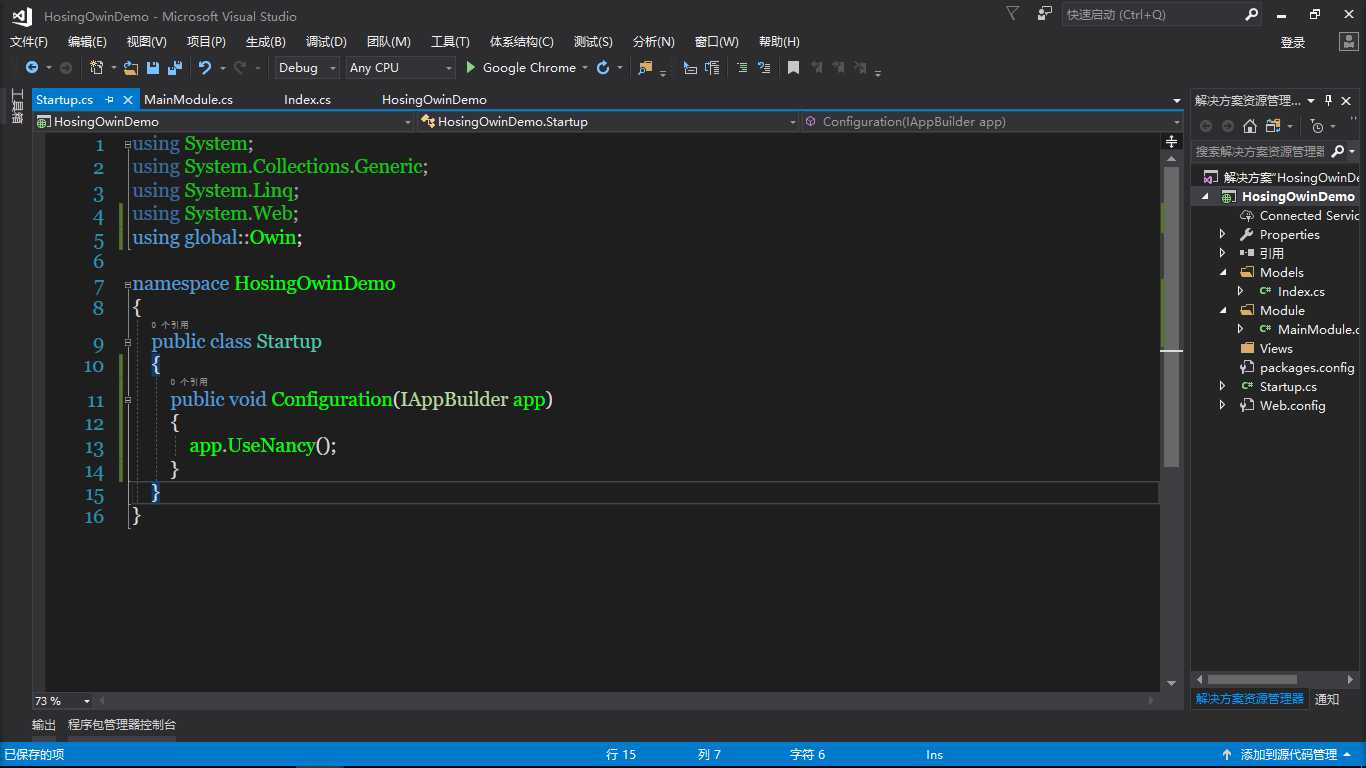Click the comment selected lines icon
Image resolution: width=1366 pixels, height=768 pixels.
tap(741, 67)
